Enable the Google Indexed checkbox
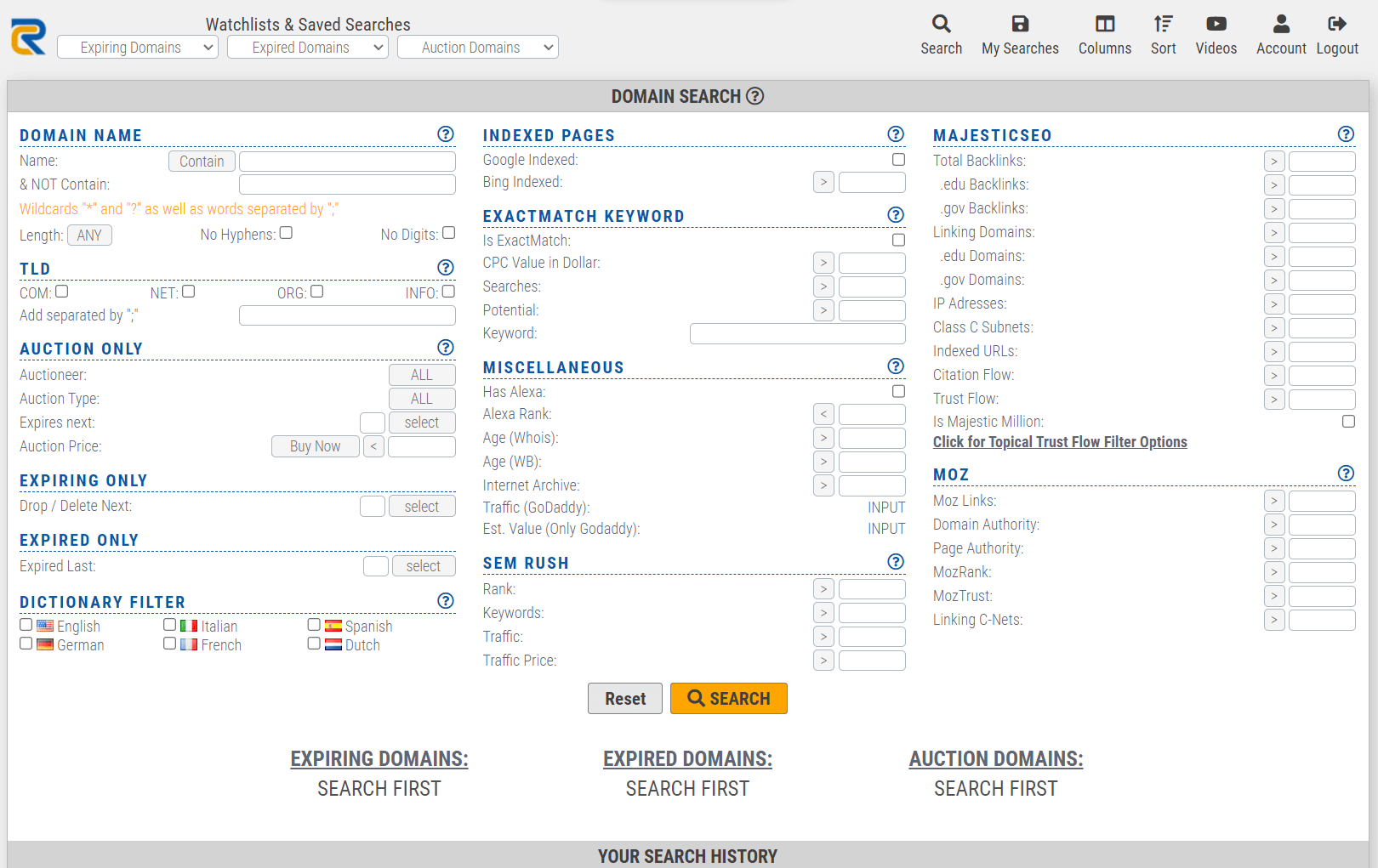The height and width of the screenshot is (868, 1378). click(898, 159)
